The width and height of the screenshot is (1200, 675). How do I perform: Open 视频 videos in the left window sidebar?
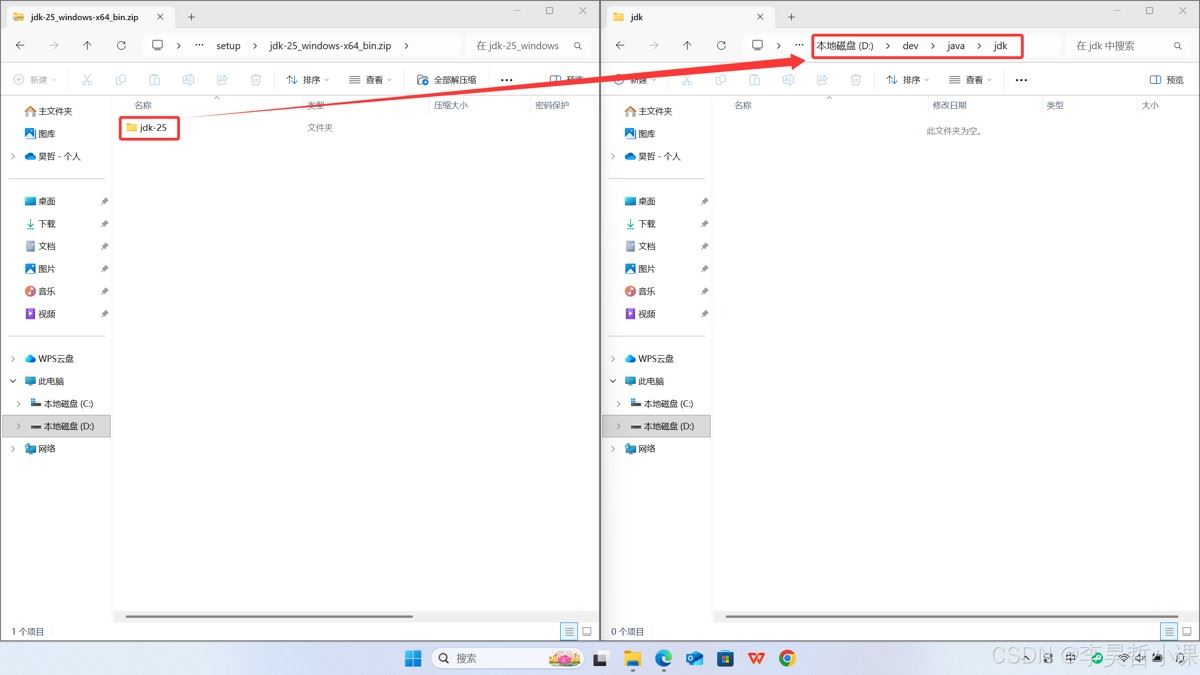(41, 314)
